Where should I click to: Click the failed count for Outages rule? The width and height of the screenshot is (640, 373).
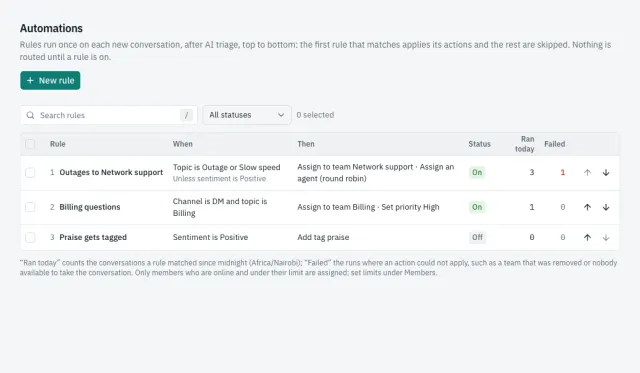coord(562,173)
